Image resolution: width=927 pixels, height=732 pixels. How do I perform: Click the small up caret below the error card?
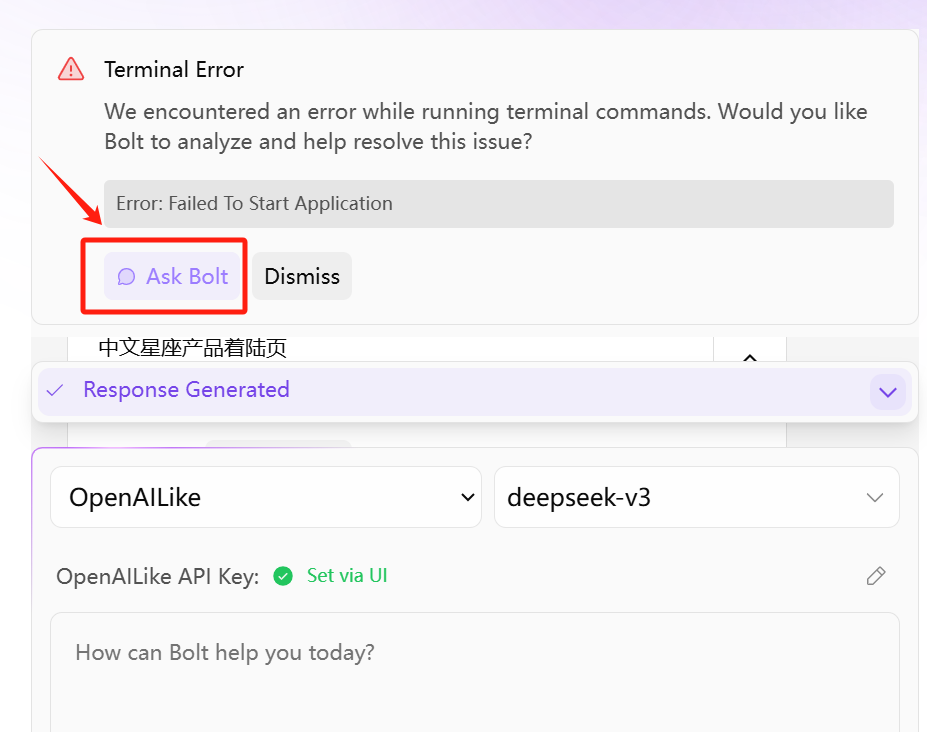[750, 357]
